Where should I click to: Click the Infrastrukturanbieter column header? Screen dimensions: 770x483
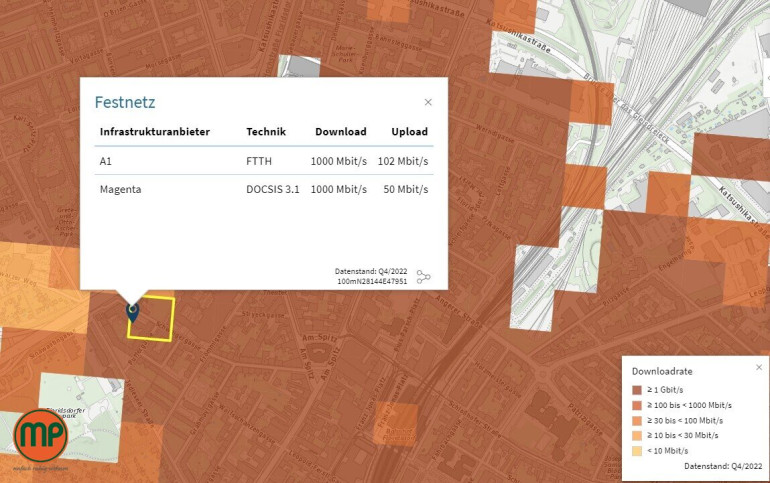coord(160,132)
